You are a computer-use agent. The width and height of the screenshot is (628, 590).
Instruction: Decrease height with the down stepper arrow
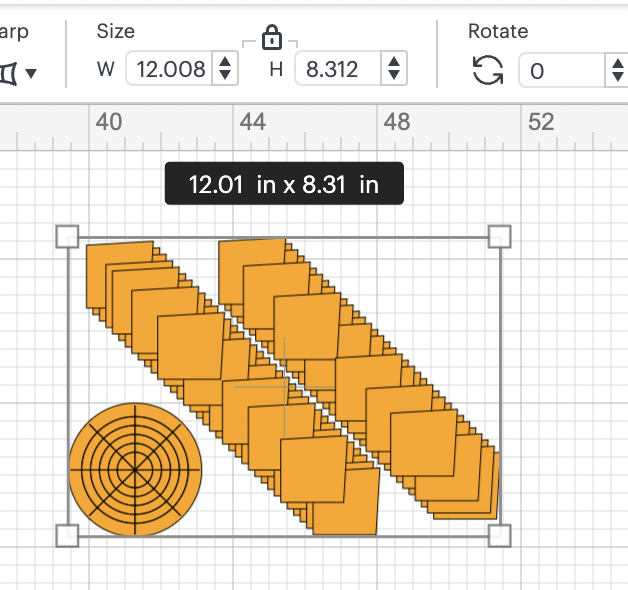coord(394,75)
